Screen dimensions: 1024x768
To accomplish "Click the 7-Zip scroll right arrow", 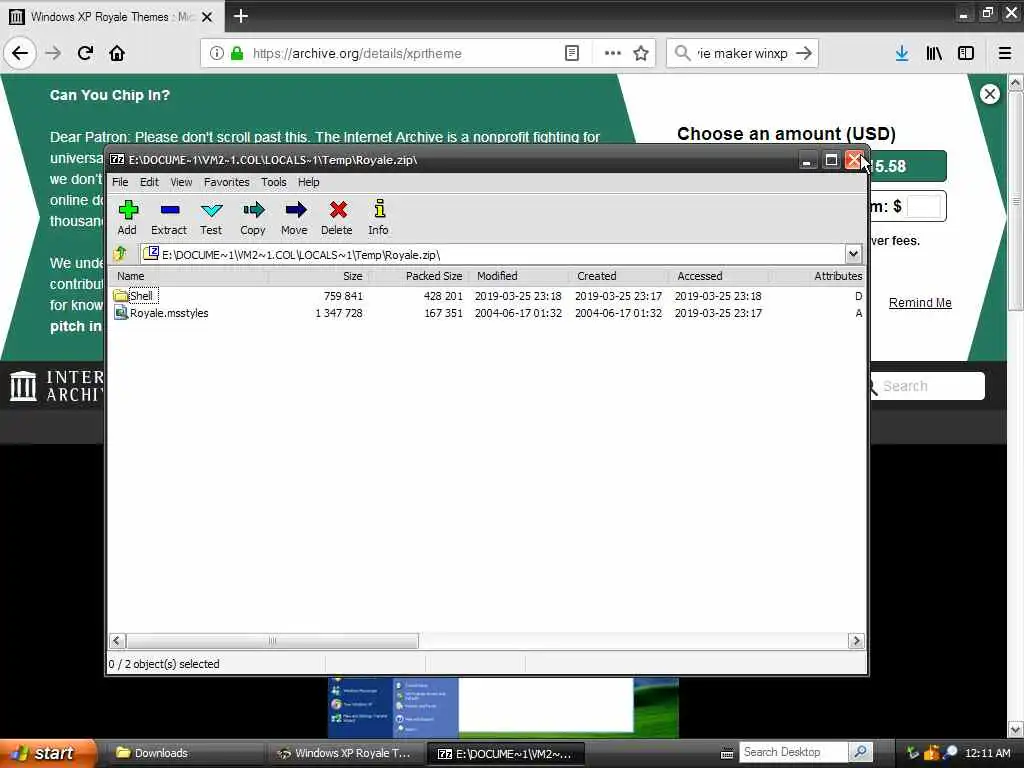I will pyautogui.click(x=856, y=641).
